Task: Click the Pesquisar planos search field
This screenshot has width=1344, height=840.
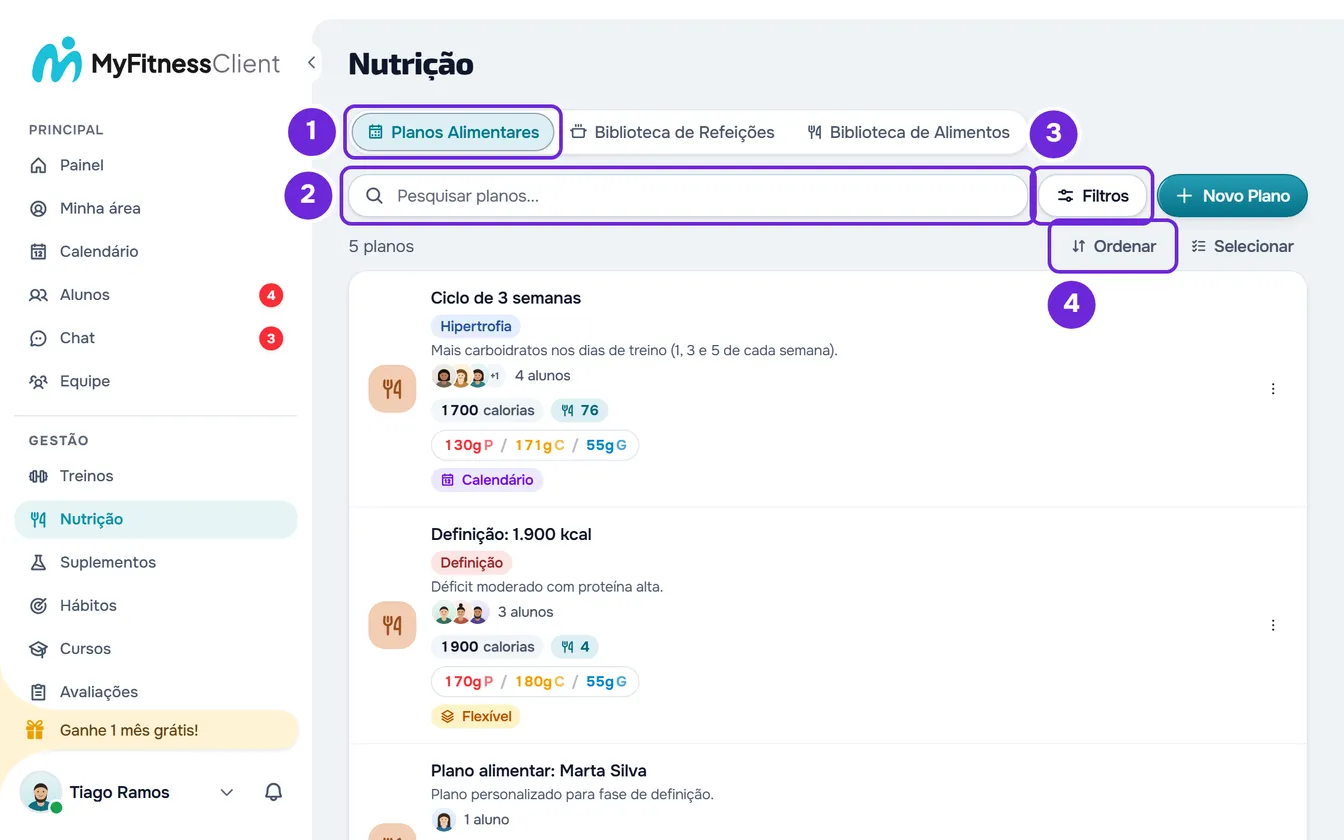Action: 688,196
